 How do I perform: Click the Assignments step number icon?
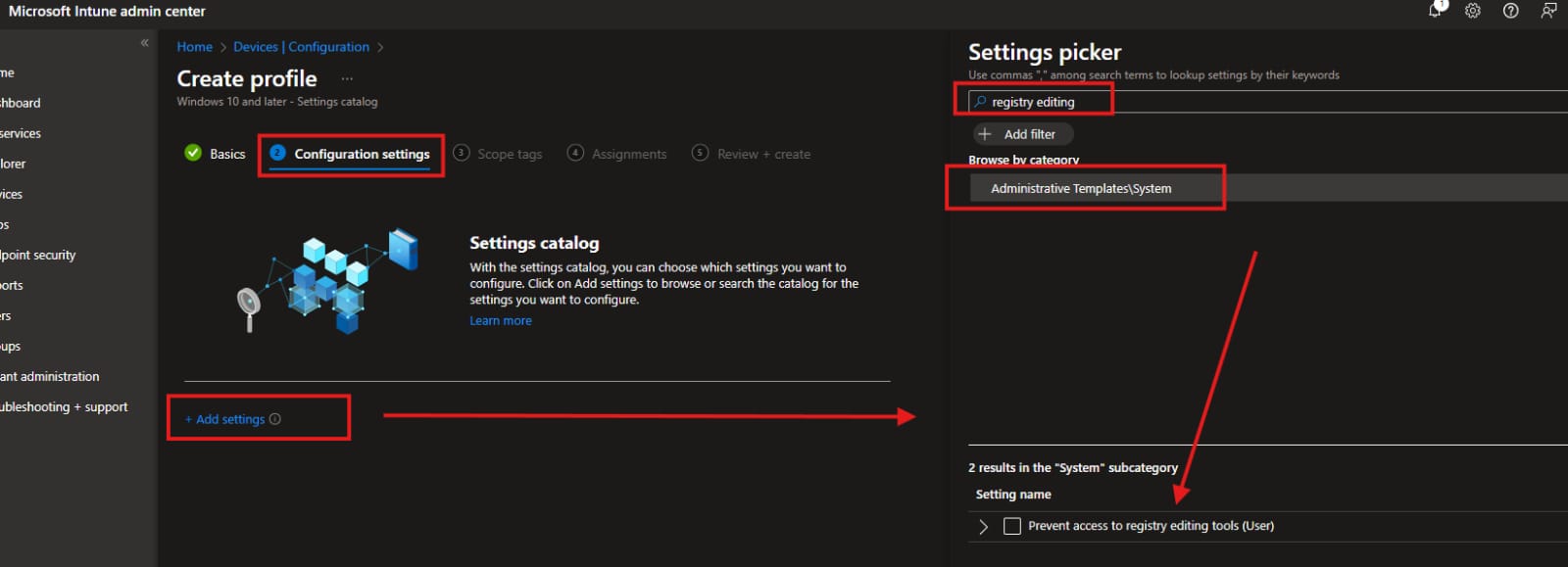(575, 153)
